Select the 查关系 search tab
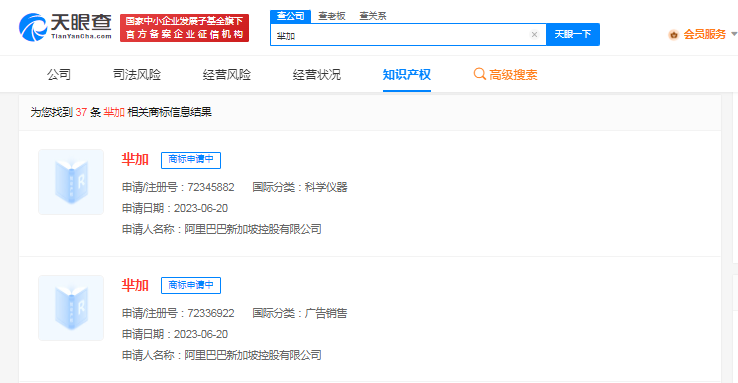Screen dimensions: 738x383 click(373, 16)
